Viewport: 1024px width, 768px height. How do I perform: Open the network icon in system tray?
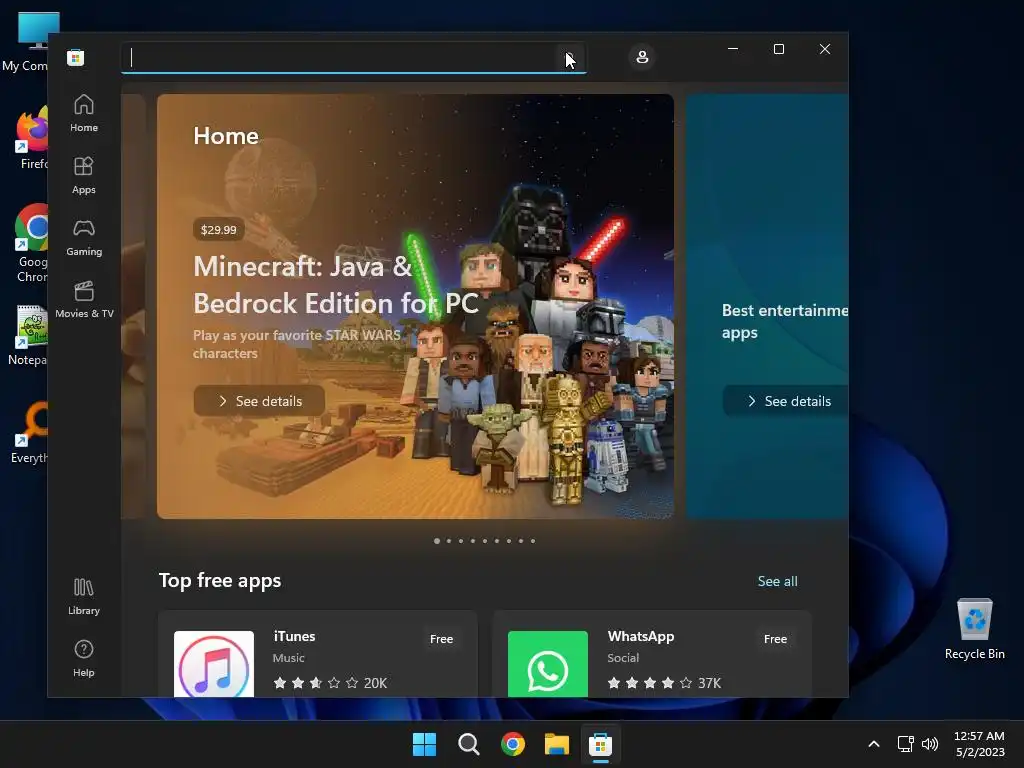click(905, 744)
